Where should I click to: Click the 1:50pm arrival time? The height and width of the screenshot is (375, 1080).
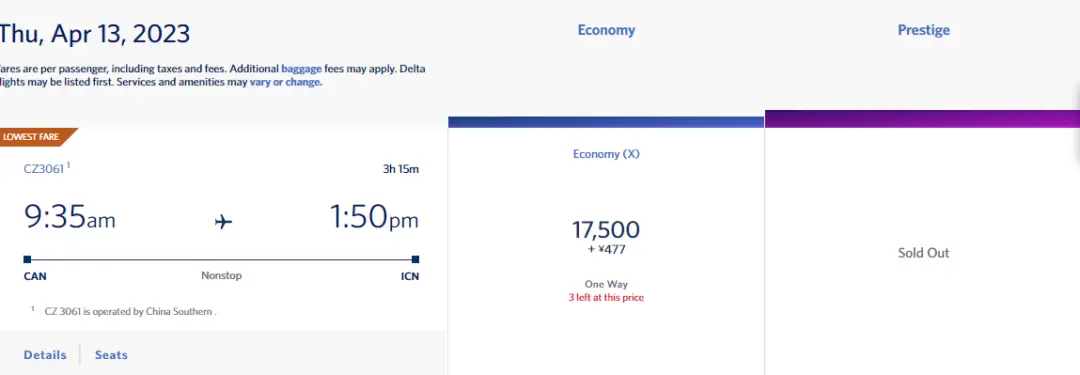click(x=374, y=217)
